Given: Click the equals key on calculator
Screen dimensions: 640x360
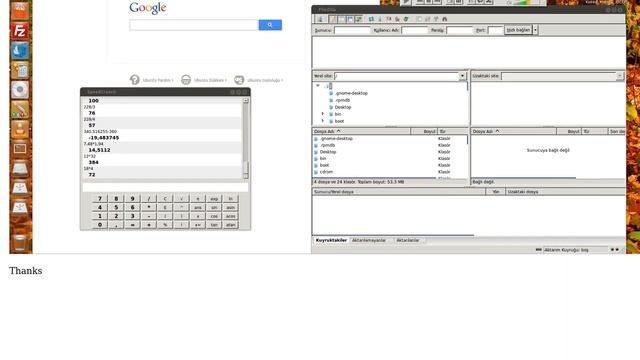Looking at the screenshot, I should point(132,225).
